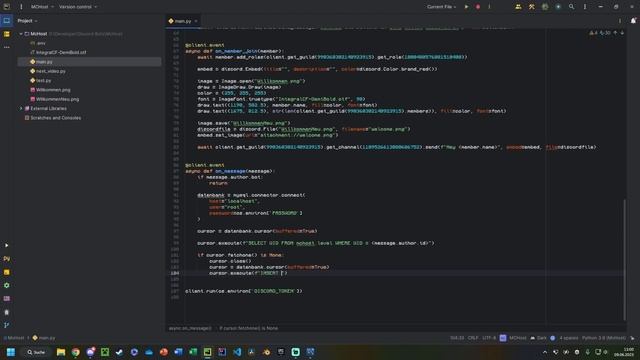Viewport: 640px width, 360px height.
Task: Change UTF-8 file encoding in status bar
Action: [x=489, y=338]
